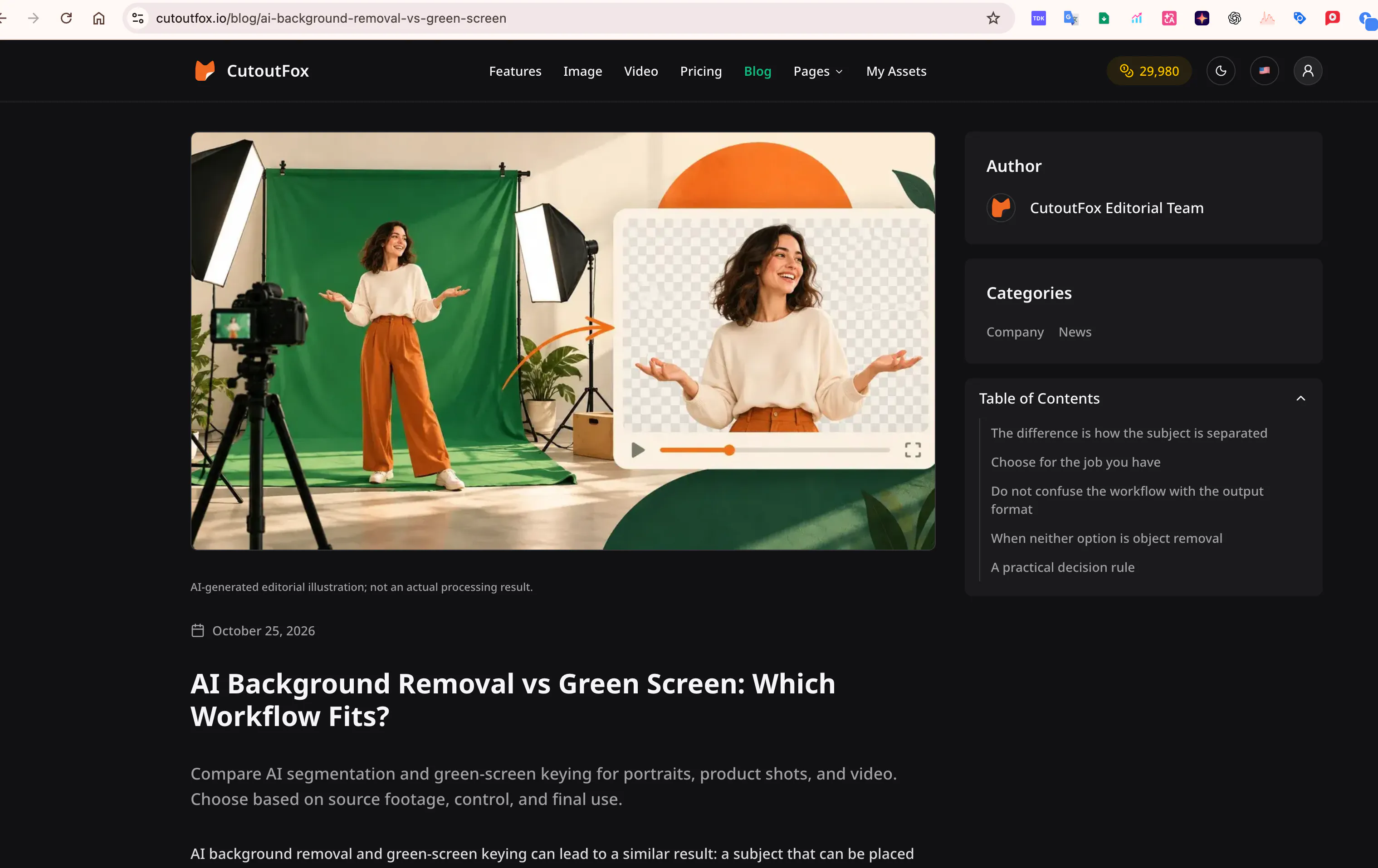This screenshot has width=1378, height=868.
Task: Open the Video nav item
Action: 640,72
